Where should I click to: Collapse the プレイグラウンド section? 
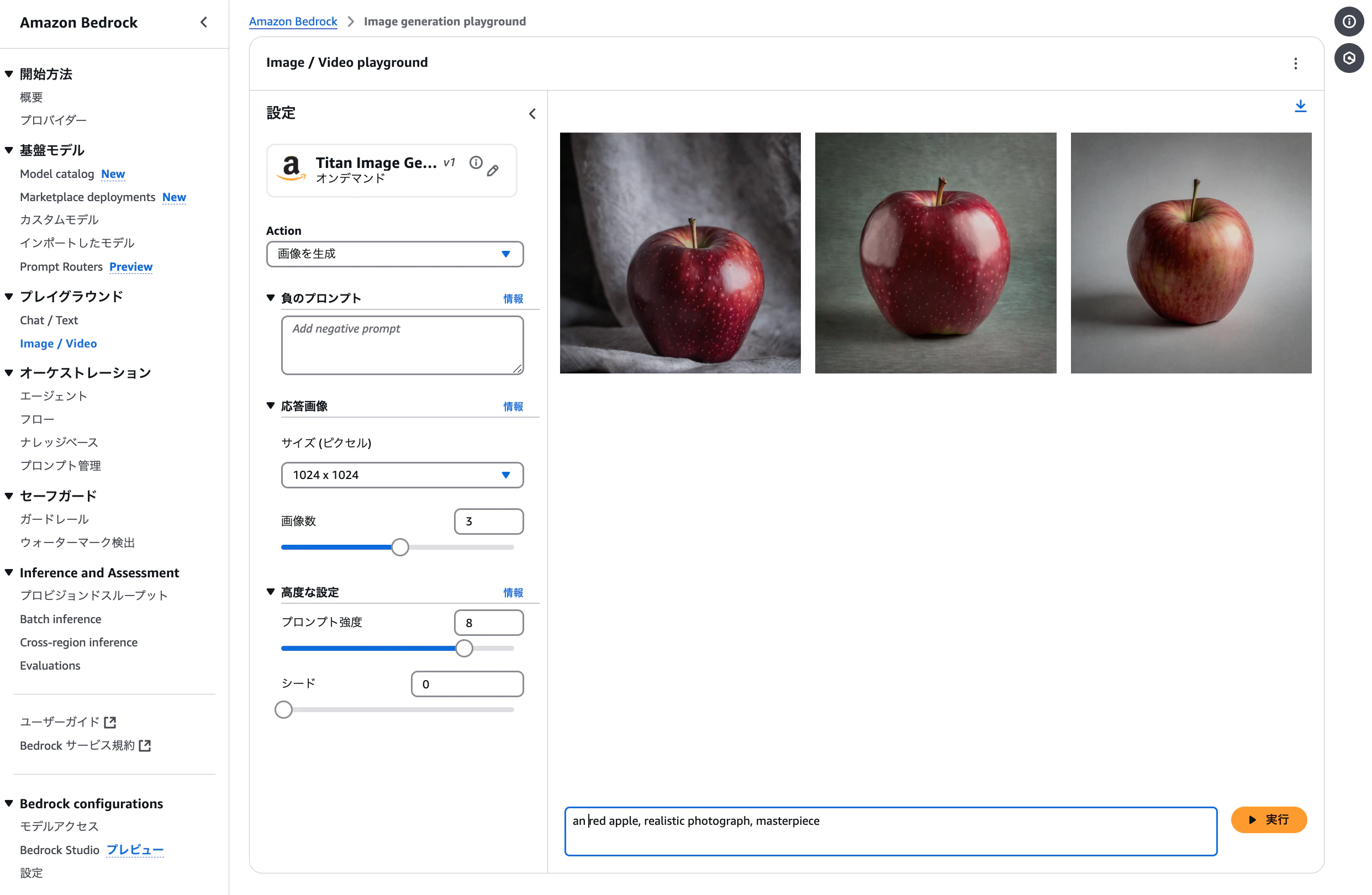9,296
